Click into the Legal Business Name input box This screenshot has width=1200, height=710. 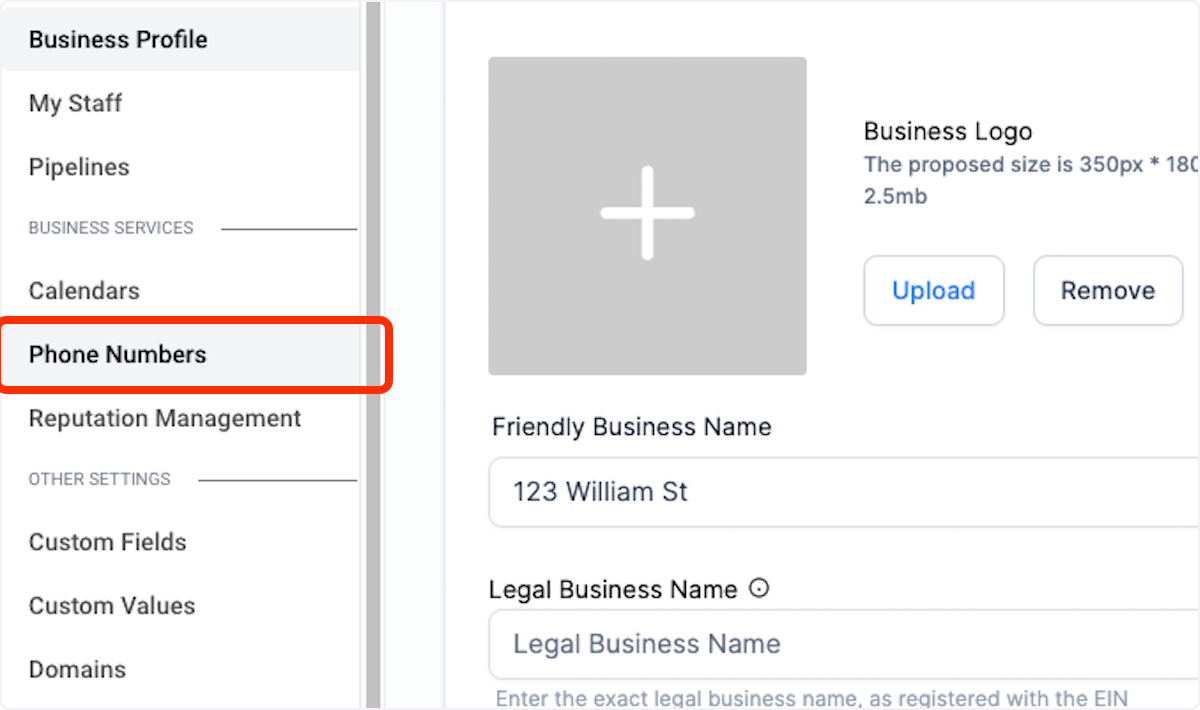click(x=840, y=644)
